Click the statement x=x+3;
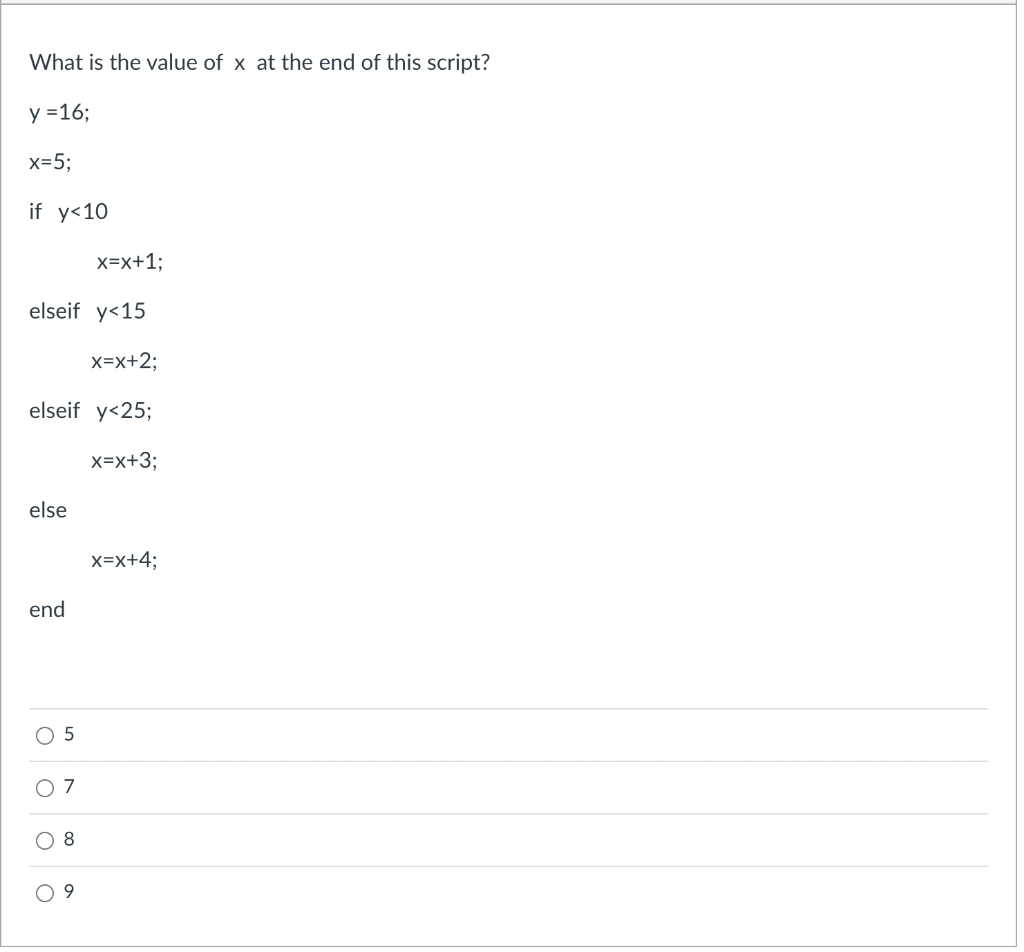Image resolution: width=1024 pixels, height=952 pixels. point(125,460)
